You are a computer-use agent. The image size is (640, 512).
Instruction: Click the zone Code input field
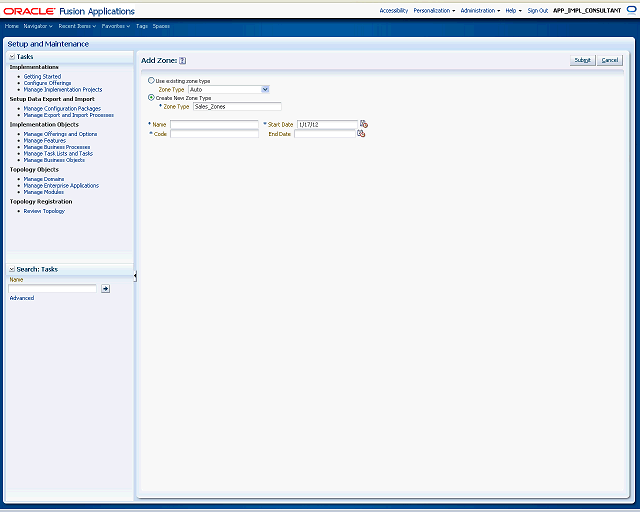click(x=214, y=134)
